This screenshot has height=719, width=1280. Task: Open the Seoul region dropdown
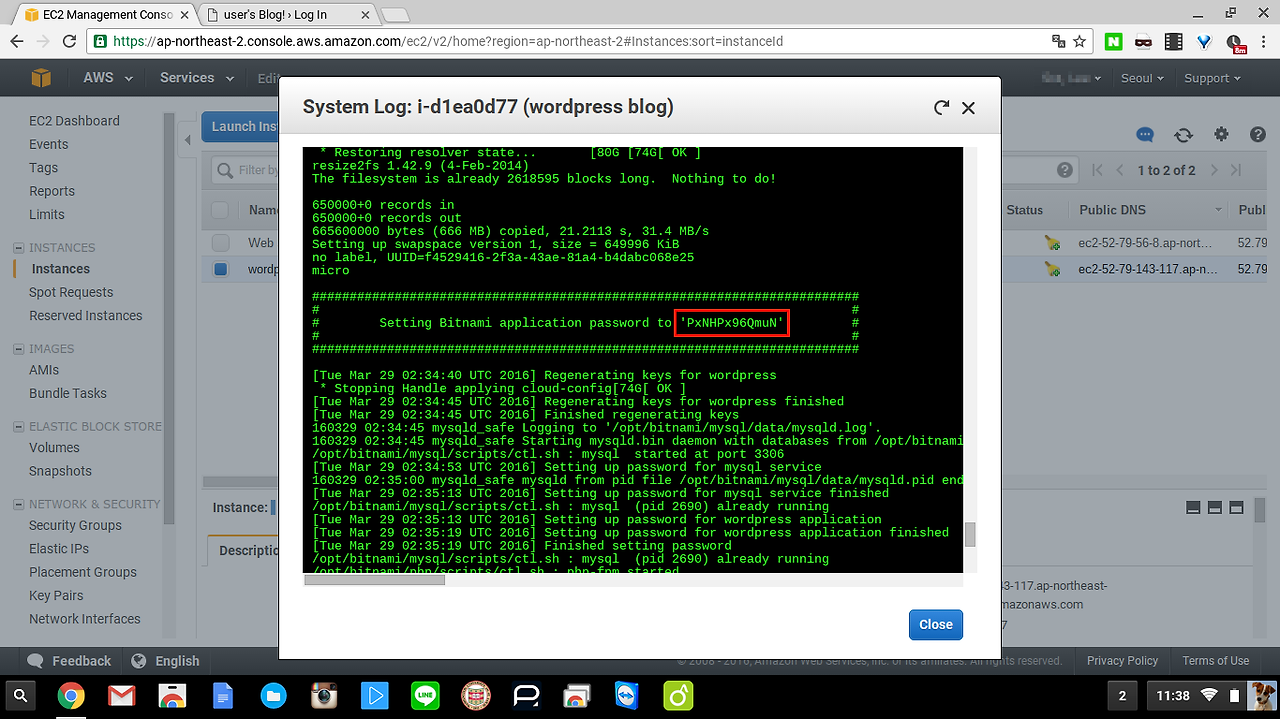[1142, 78]
